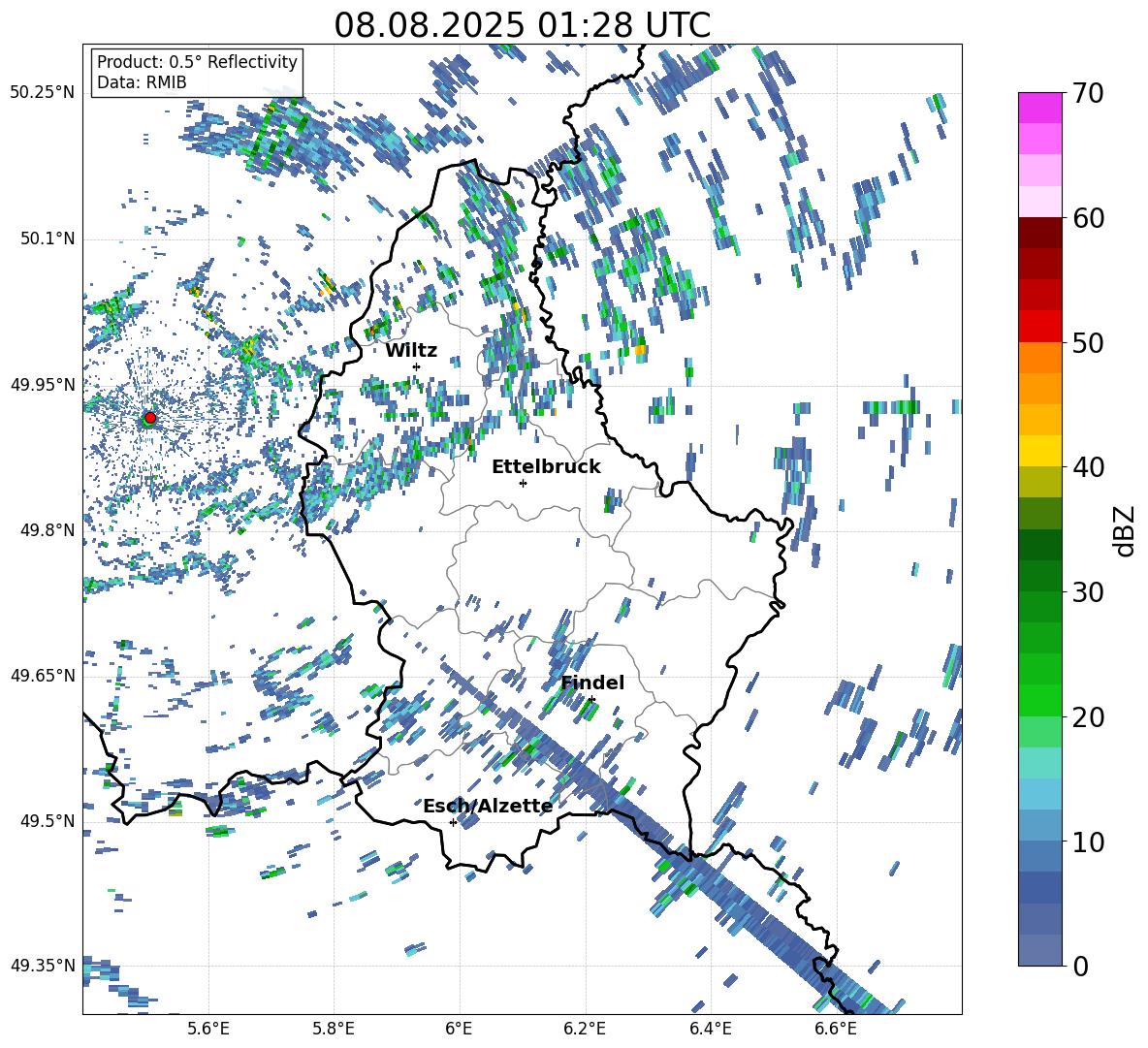Click the bright red colorbar band above 50
Viewport: 1148px width, 1048px height.
(1039, 327)
